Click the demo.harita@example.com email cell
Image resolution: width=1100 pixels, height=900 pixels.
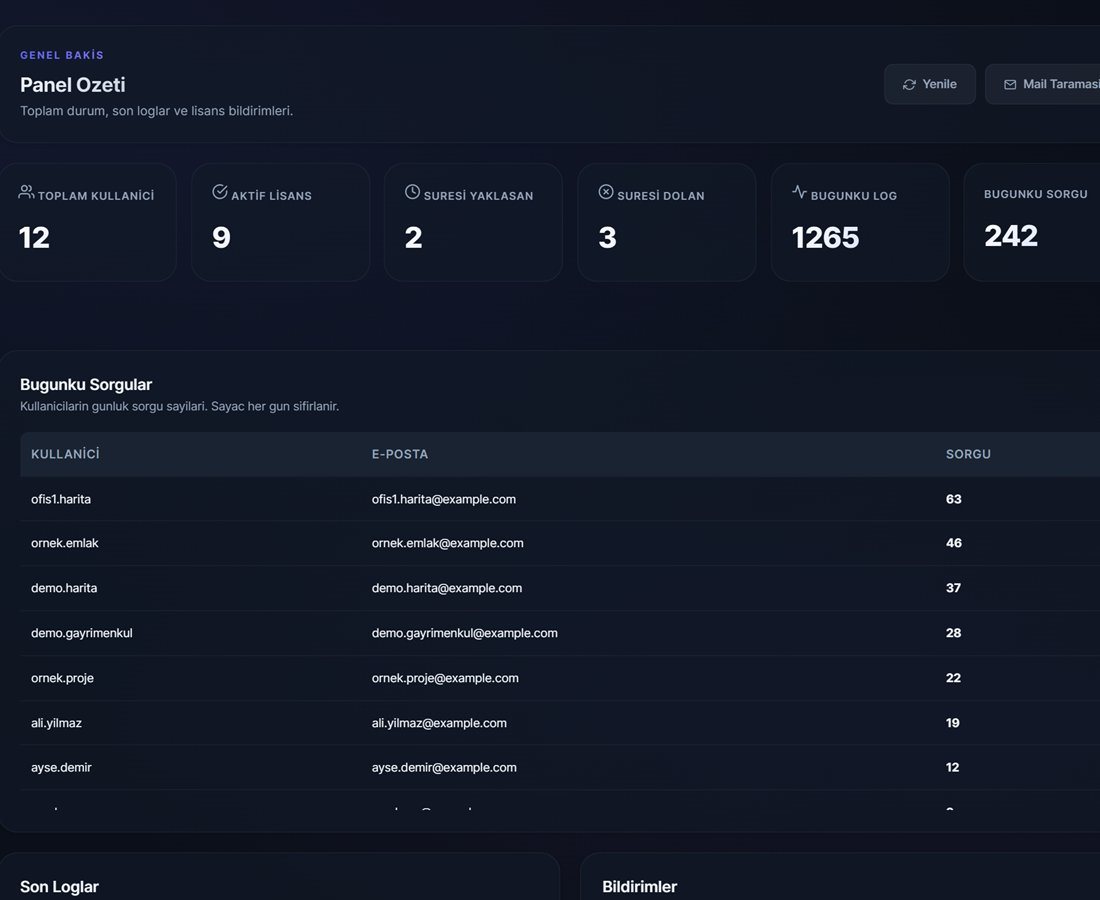[447, 588]
